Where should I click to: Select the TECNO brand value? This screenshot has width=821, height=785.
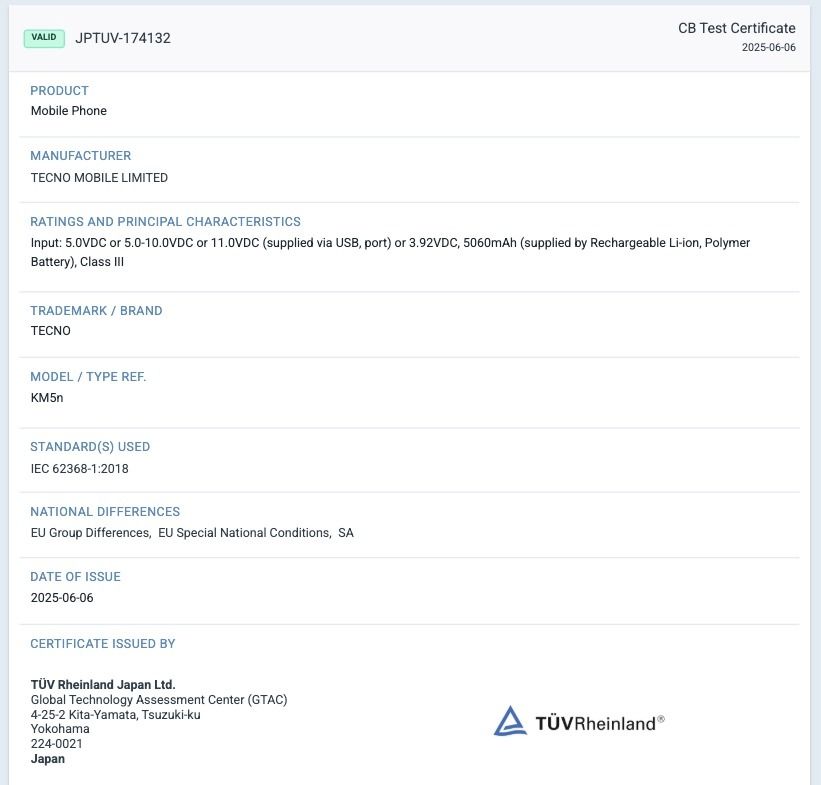pos(50,331)
